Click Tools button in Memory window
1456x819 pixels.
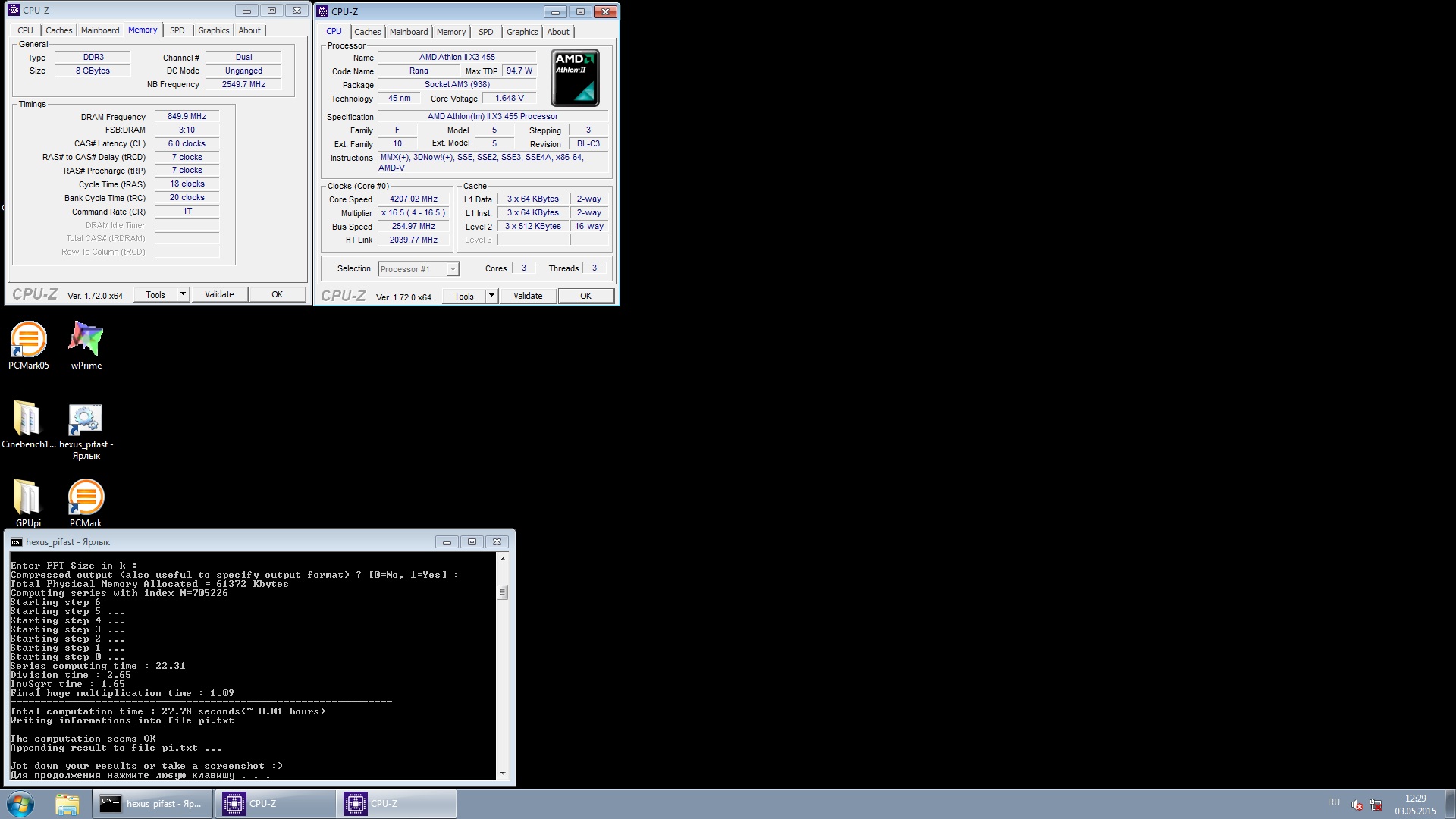(155, 294)
